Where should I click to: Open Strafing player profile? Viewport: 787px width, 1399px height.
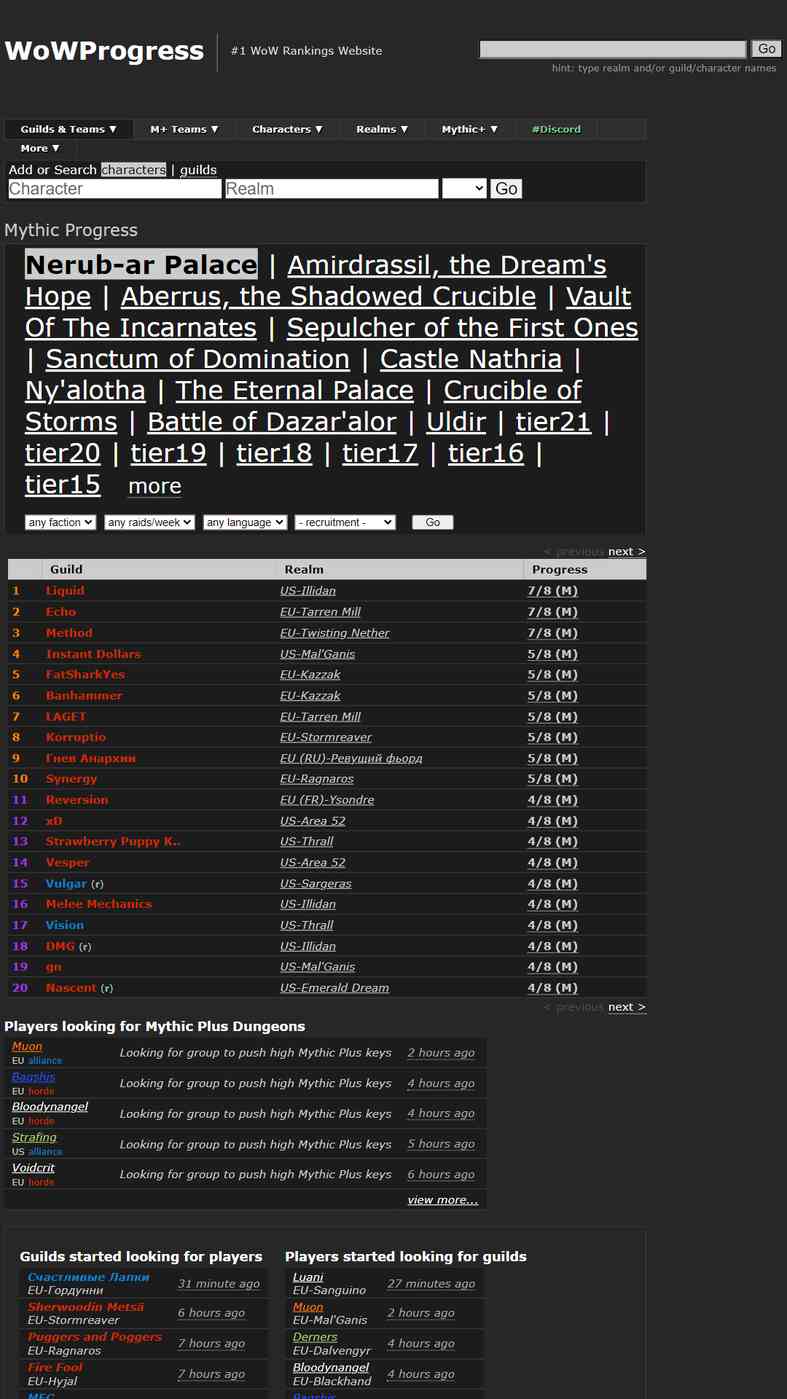(x=34, y=1137)
